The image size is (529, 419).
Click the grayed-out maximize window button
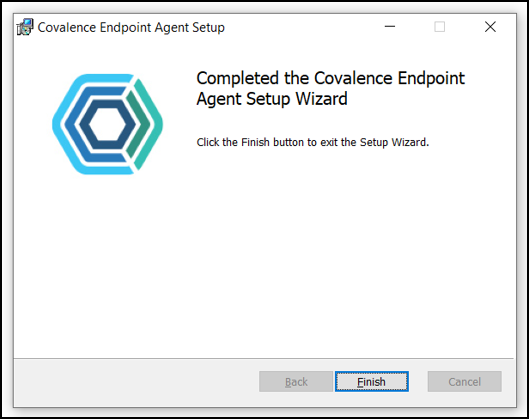pos(439,27)
